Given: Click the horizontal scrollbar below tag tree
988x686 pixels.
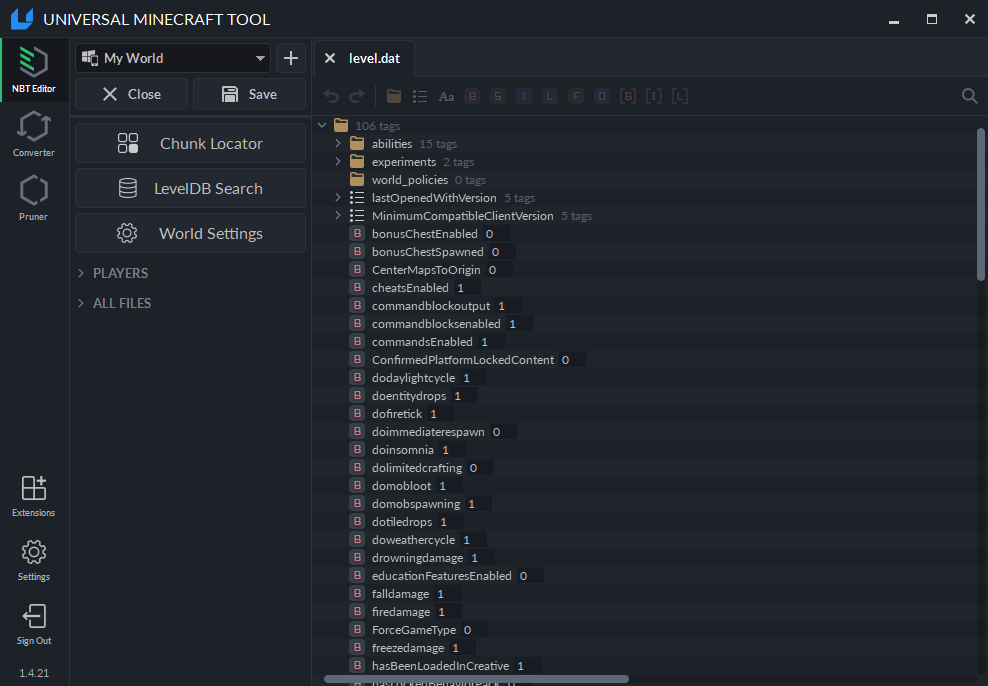Looking at the screenshot, I should click(476, 678).
